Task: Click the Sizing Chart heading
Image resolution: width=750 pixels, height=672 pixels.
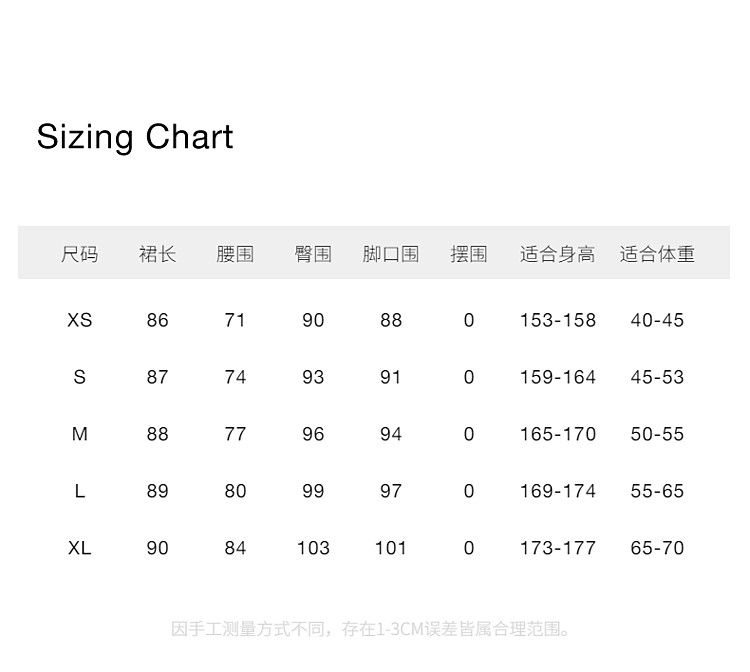Action: point(135,137)
